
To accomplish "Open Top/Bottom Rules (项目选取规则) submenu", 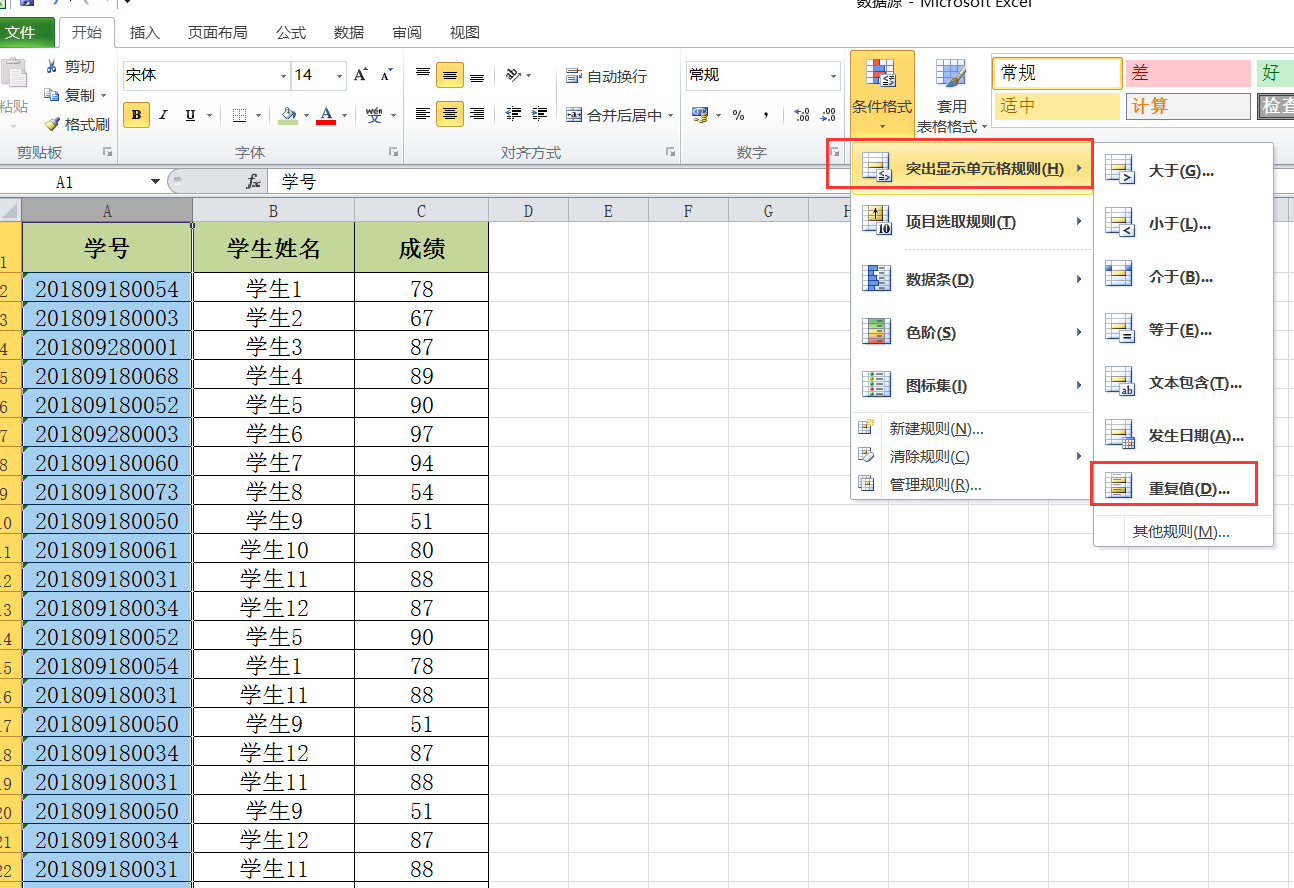I will (971, 221).
